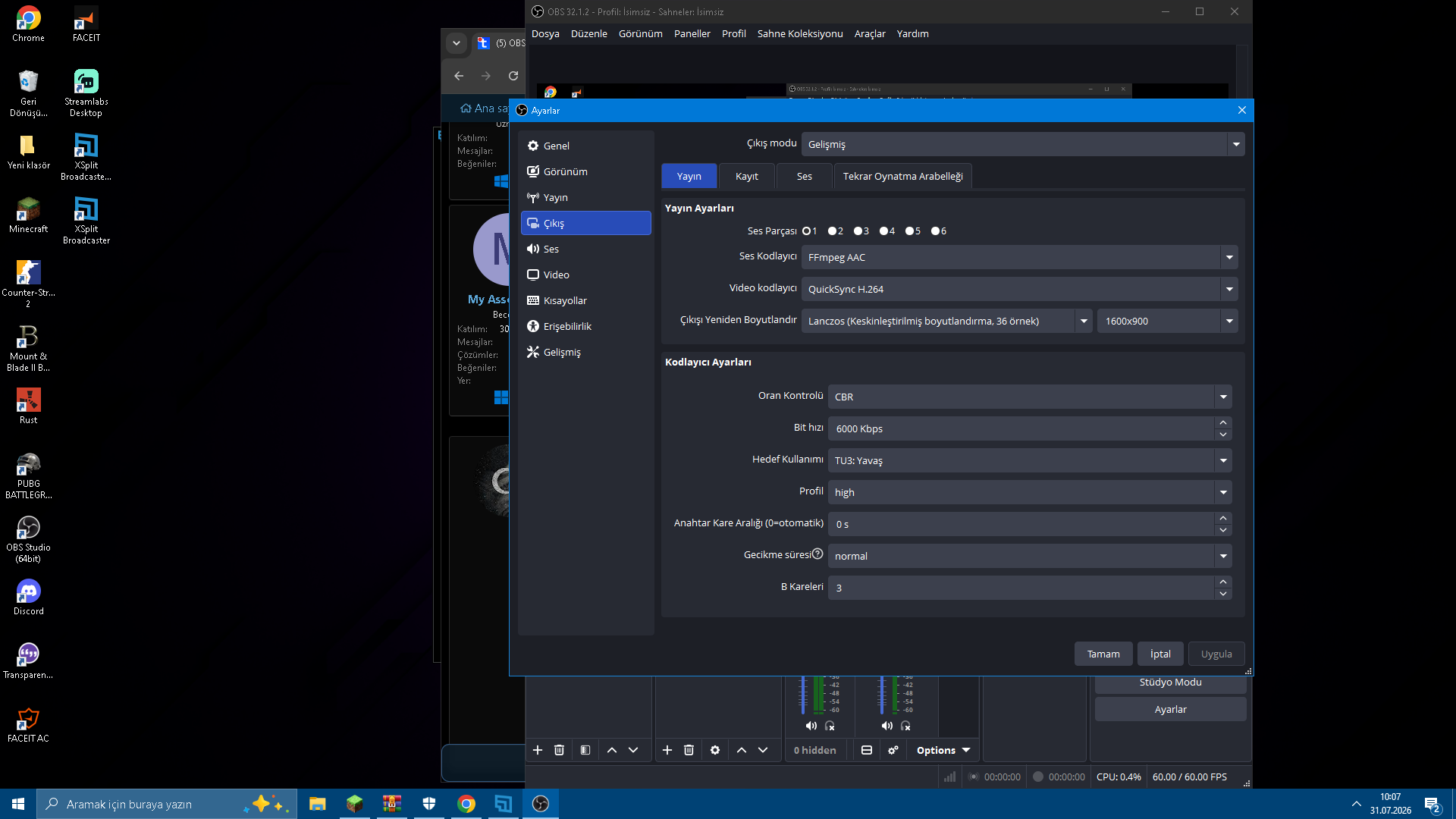Viewport: 1456px width, 819px height.
Task: Delete the selected scene with the trash icon
Action: (559, 750)
